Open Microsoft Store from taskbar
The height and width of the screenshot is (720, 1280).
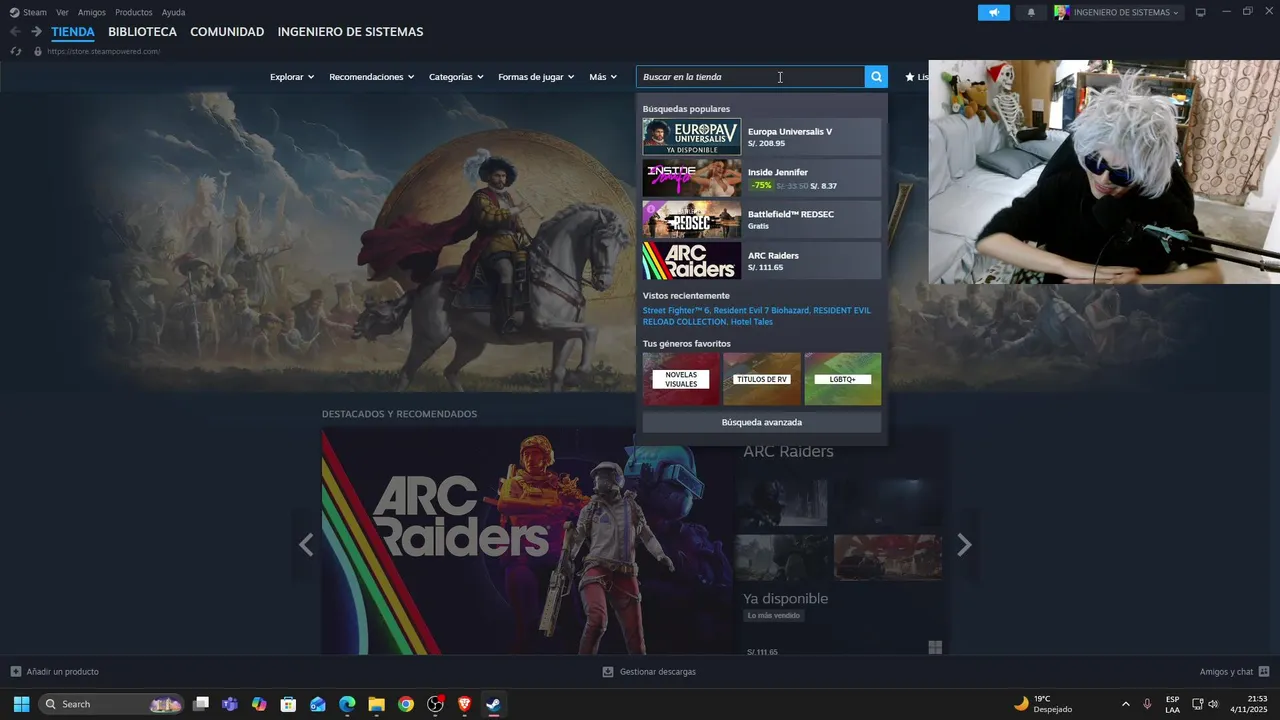(x=288, y=704)
